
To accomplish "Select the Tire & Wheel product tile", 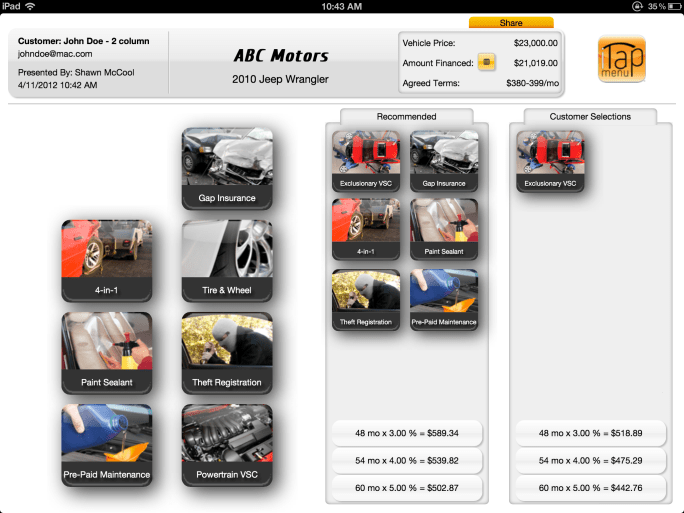I will (227, 260).
